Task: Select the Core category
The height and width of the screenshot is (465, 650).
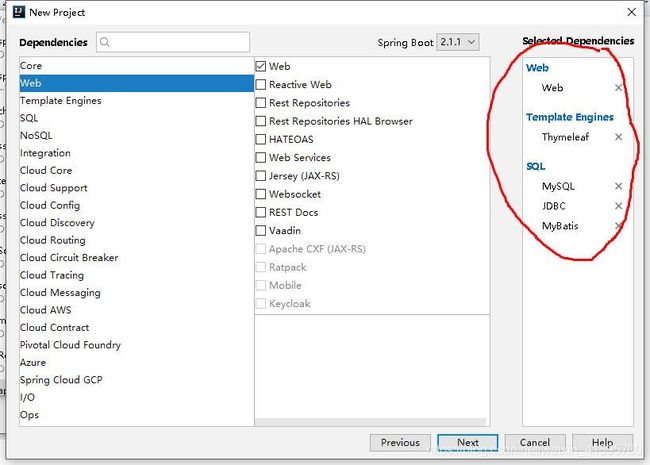Action: [136, 66]
